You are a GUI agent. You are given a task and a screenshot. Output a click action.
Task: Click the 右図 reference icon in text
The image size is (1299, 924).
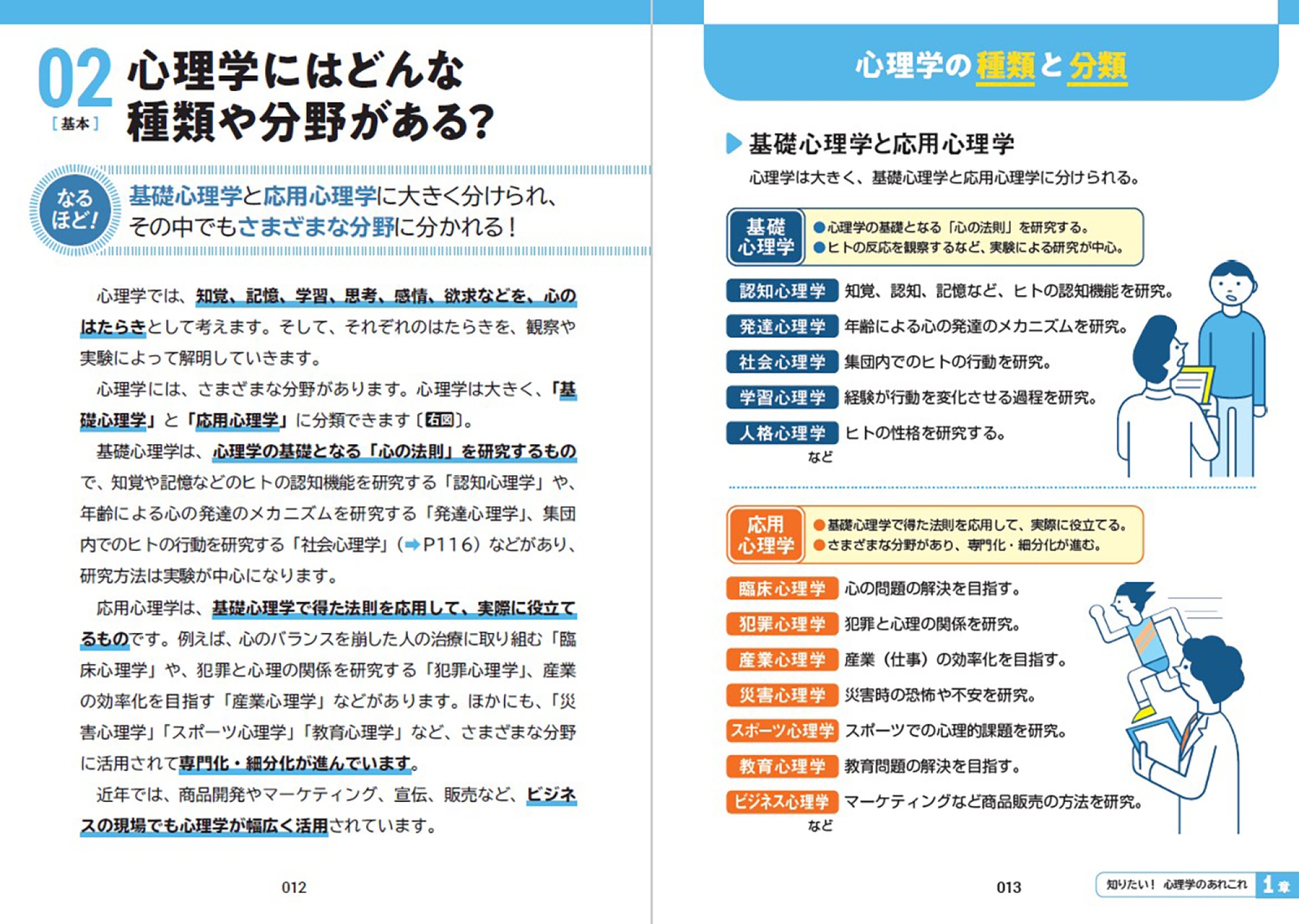pyautogui.click(x=439, y=420)
